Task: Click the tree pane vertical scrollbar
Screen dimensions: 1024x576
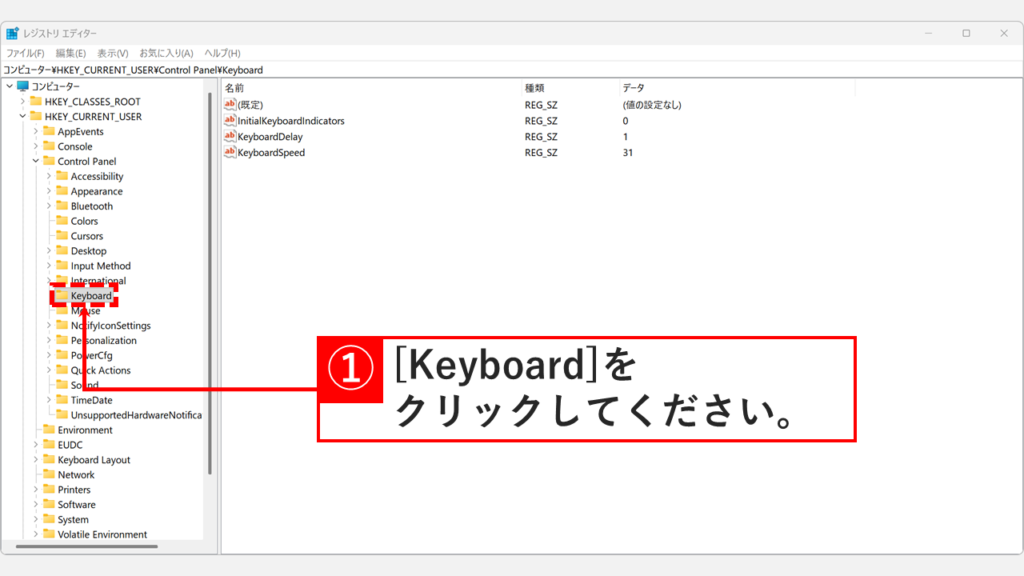Action: 210,300
